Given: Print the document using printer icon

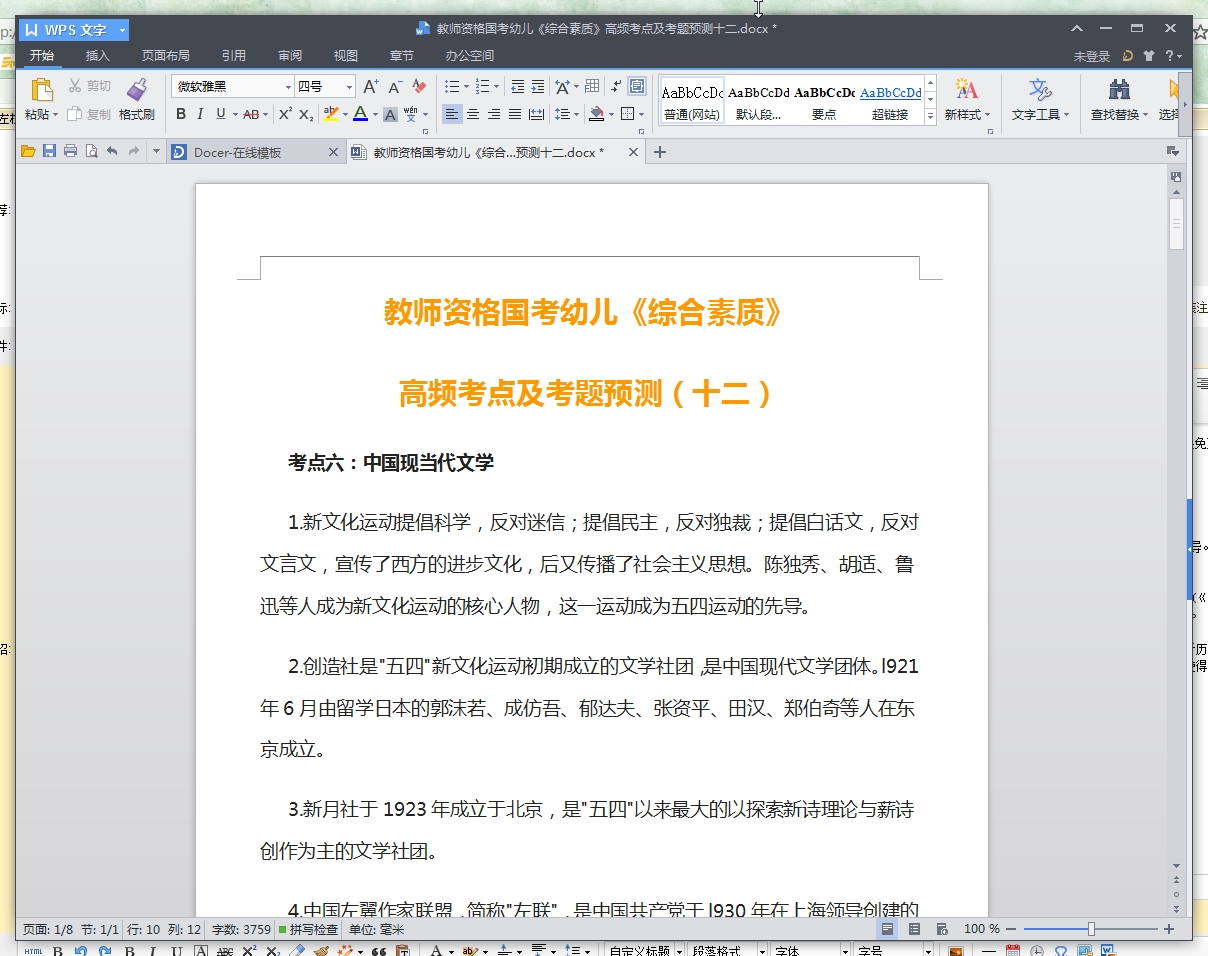Looking at the screenshot, I should pyautogui.click(x=70, y=152).
